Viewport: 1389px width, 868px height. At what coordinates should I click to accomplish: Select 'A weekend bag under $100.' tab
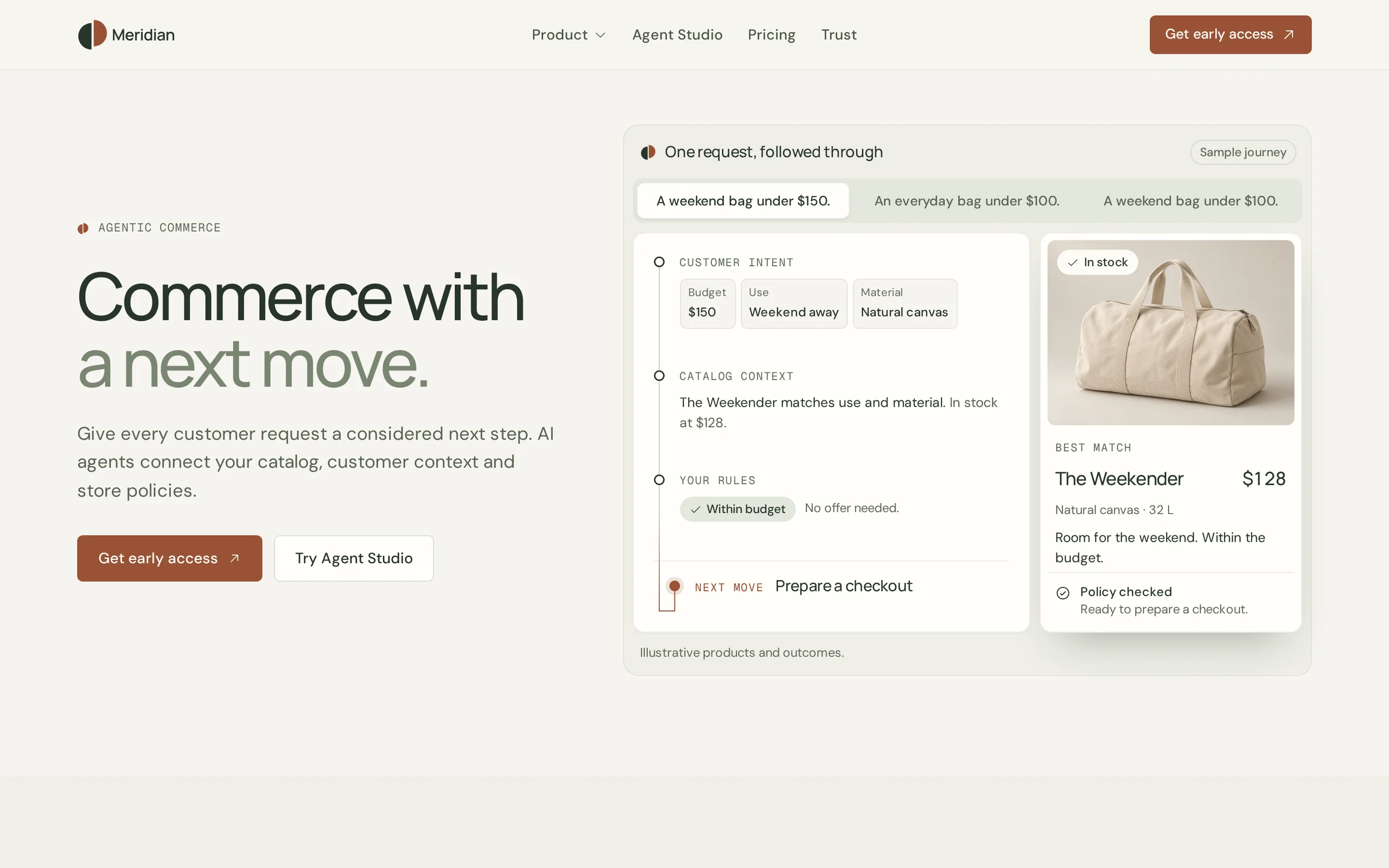pos(1190,201)
